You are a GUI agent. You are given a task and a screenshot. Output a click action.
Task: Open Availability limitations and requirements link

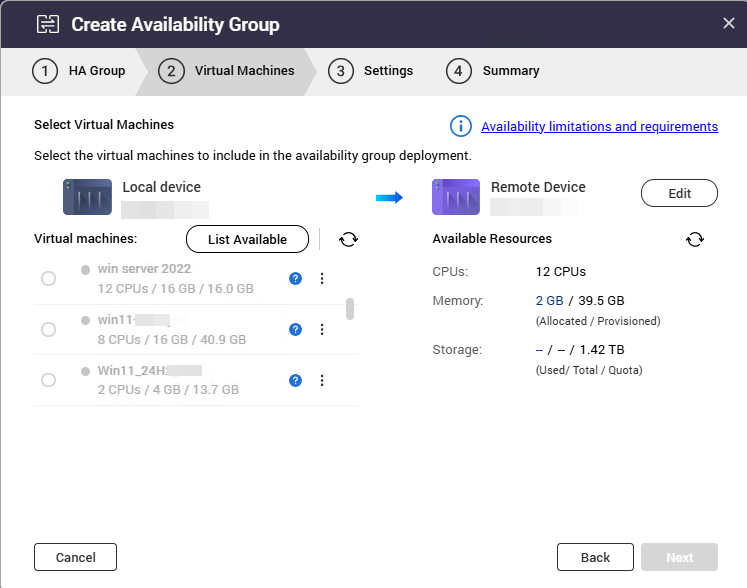(x=599, y=127)
